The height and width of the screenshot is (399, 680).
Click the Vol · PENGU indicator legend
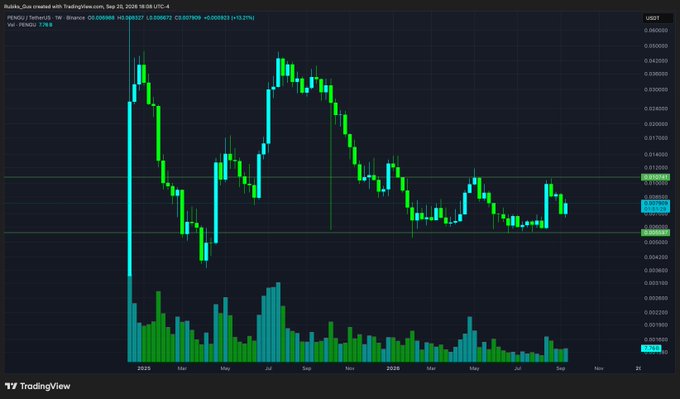point(22,25)
